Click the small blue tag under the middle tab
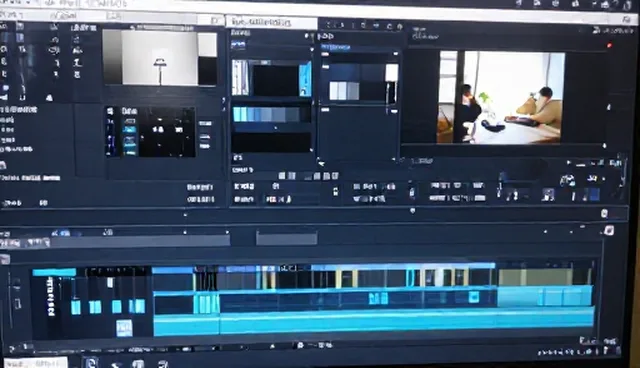This screenshot has width=640, height=368. click(238, 44)
